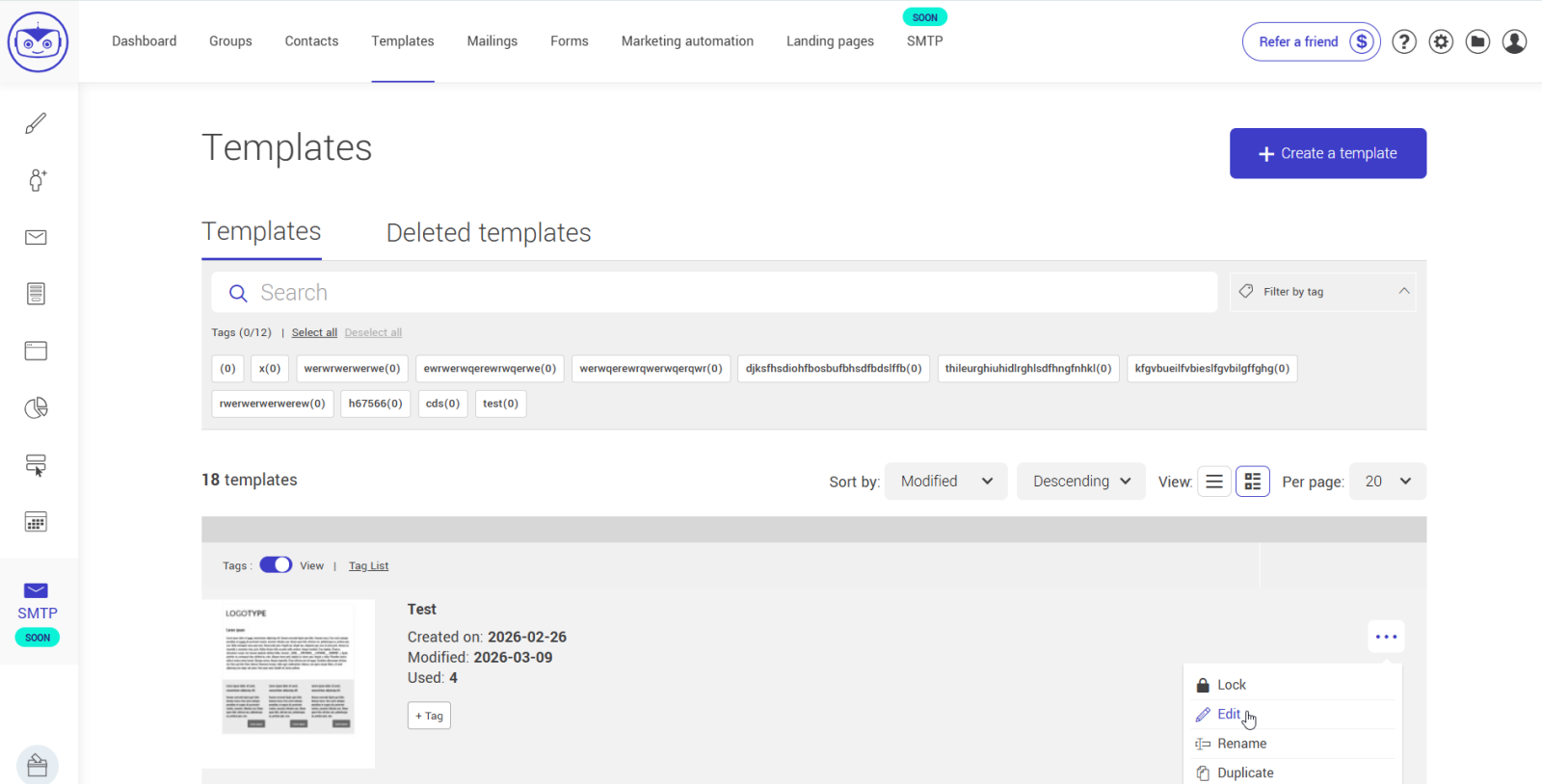Switch to the Deleted templates tab
Image resolution: width=1542 pixels, height=784 pixels.
[489, 233]
